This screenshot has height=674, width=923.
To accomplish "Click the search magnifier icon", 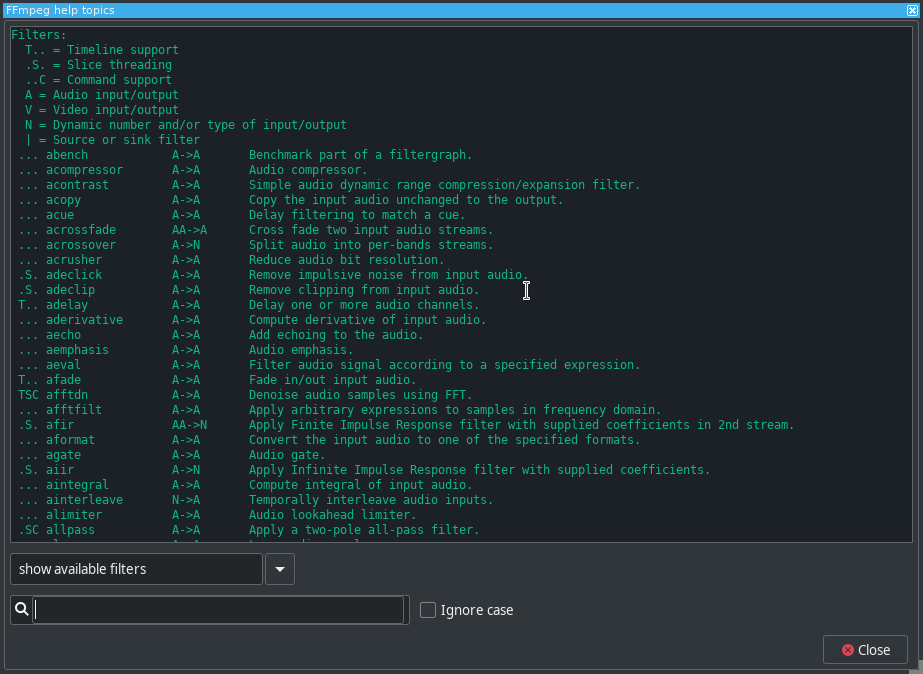I will coord(22,609).
